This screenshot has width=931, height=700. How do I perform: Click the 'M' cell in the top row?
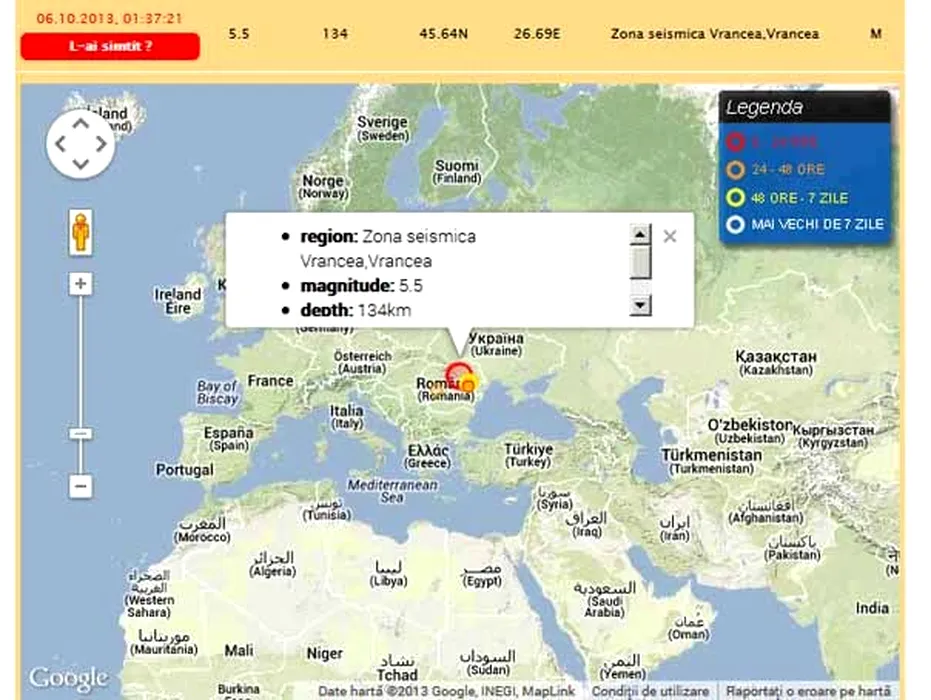point(876,34)
